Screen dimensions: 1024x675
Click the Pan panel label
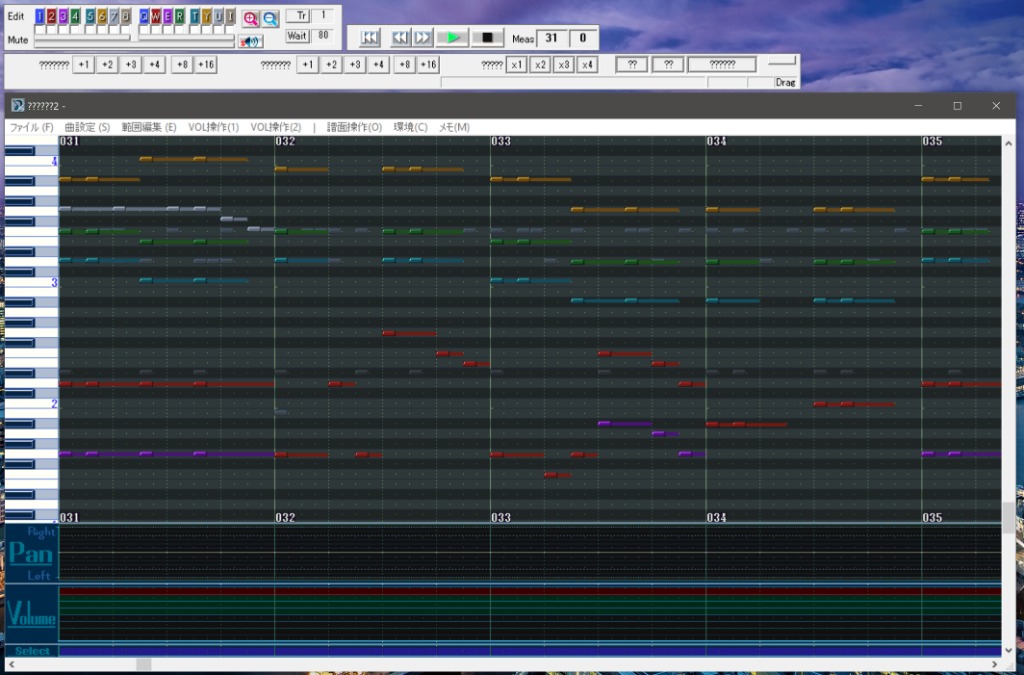click(x=31, y=554)
